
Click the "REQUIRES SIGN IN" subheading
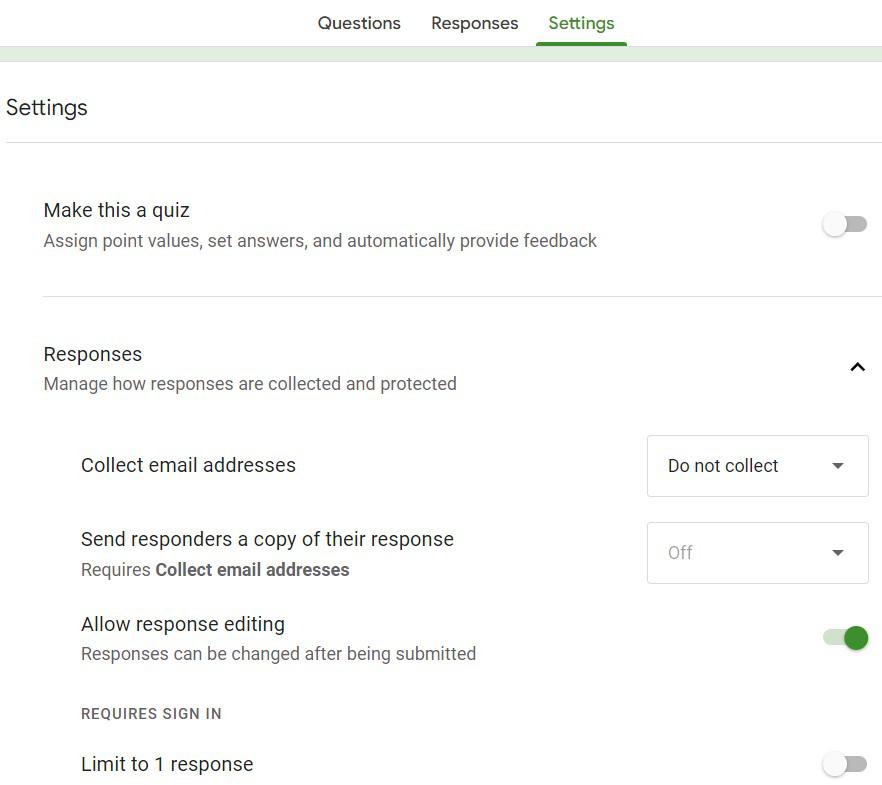click(151, 714)
